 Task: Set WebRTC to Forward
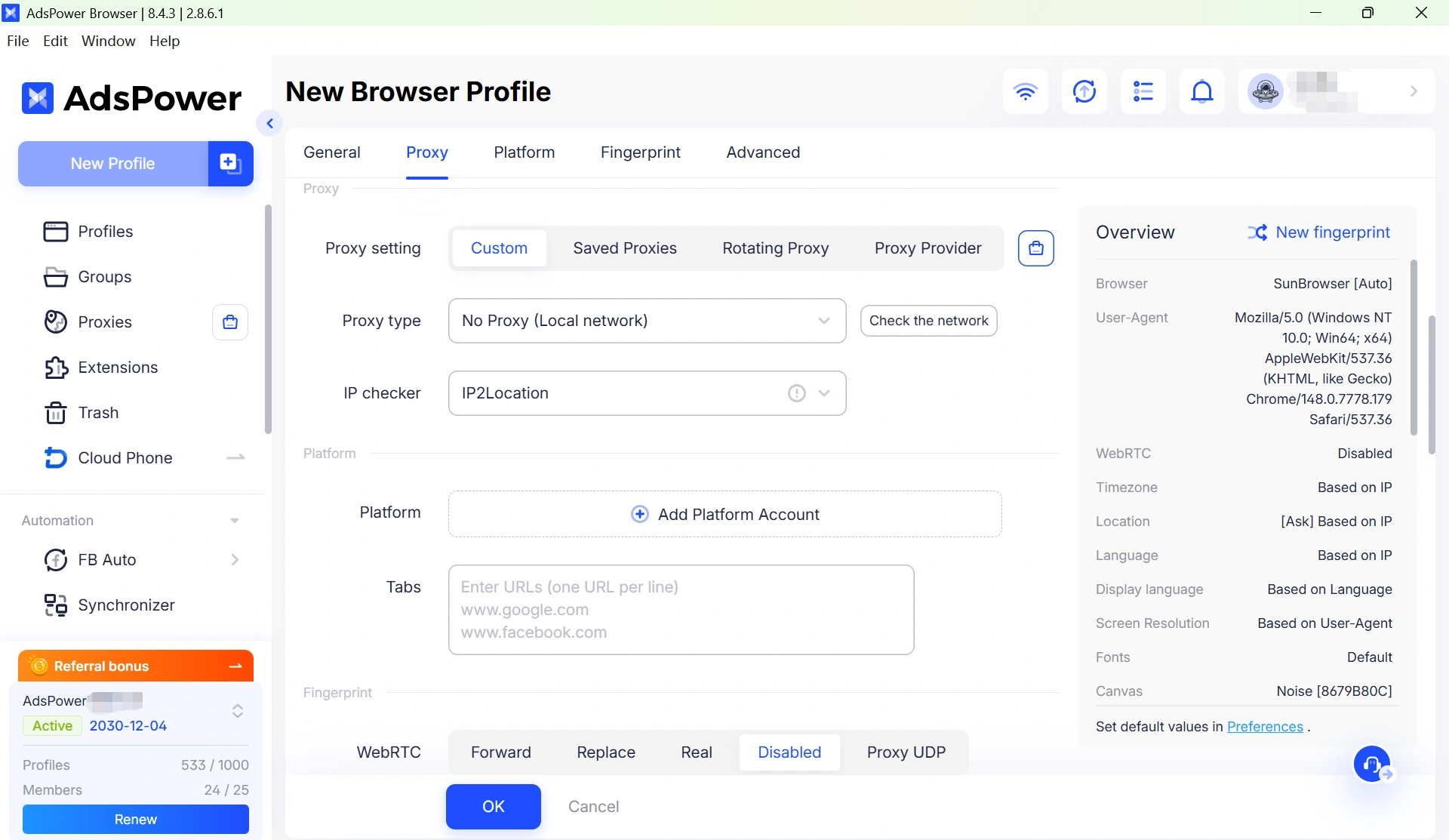pyautogui.click(x=500, y=752)
